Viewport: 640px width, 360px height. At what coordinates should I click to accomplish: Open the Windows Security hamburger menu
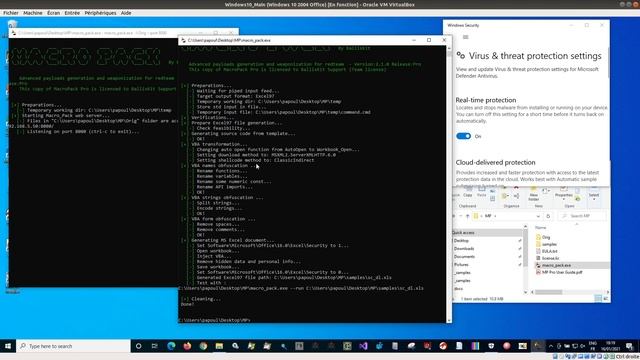(465, 37)
